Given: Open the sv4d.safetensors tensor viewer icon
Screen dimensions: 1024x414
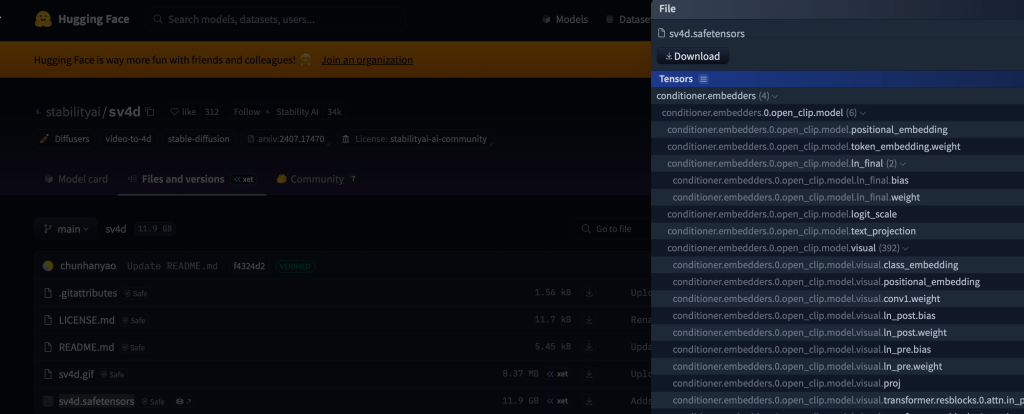Looking at the screenshot, I should click(180, 401).
